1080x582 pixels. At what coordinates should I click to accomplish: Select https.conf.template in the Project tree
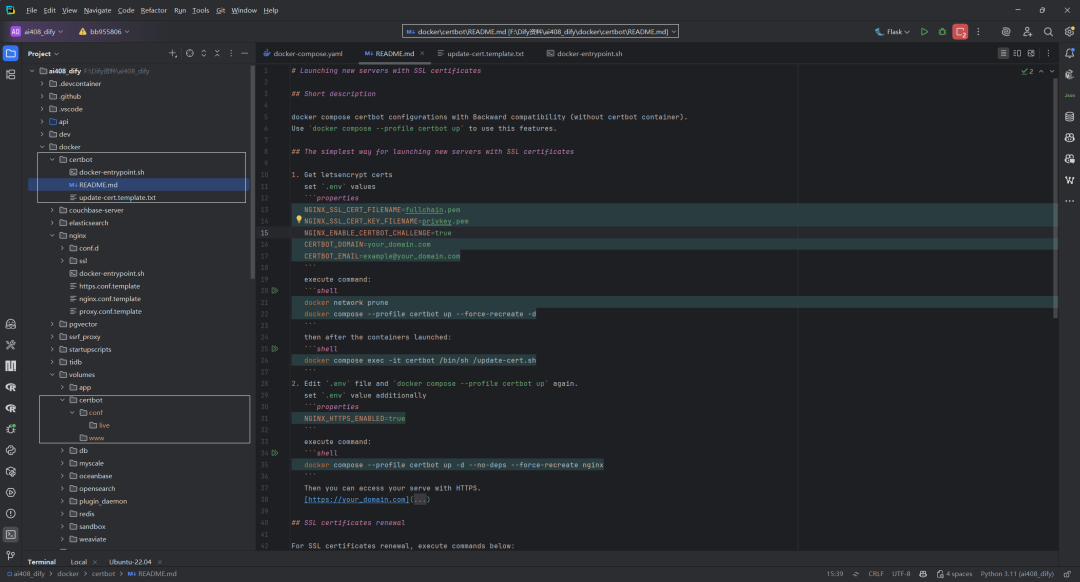[x=109, y=286]
